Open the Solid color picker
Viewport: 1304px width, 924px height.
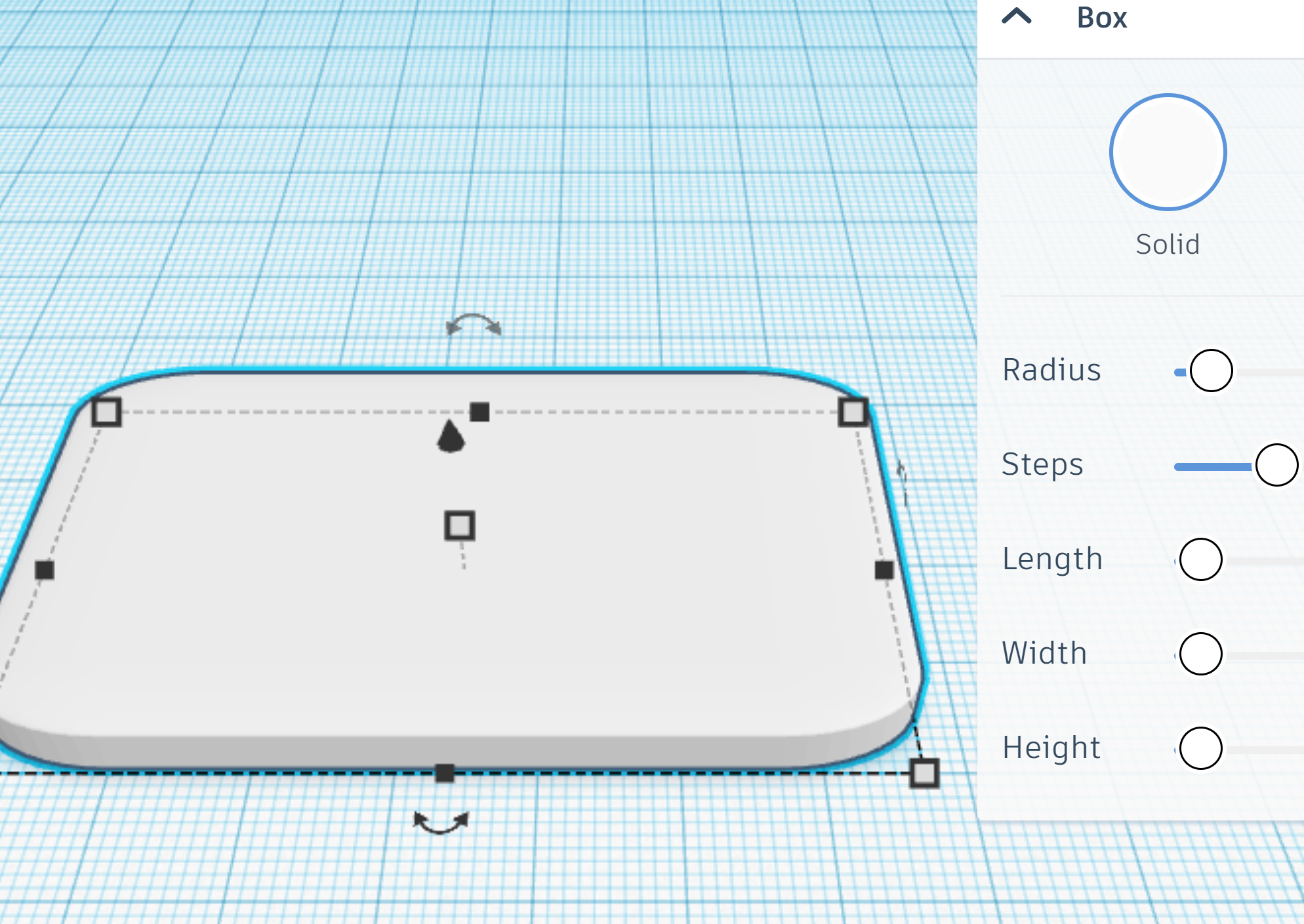(1168, 151)
